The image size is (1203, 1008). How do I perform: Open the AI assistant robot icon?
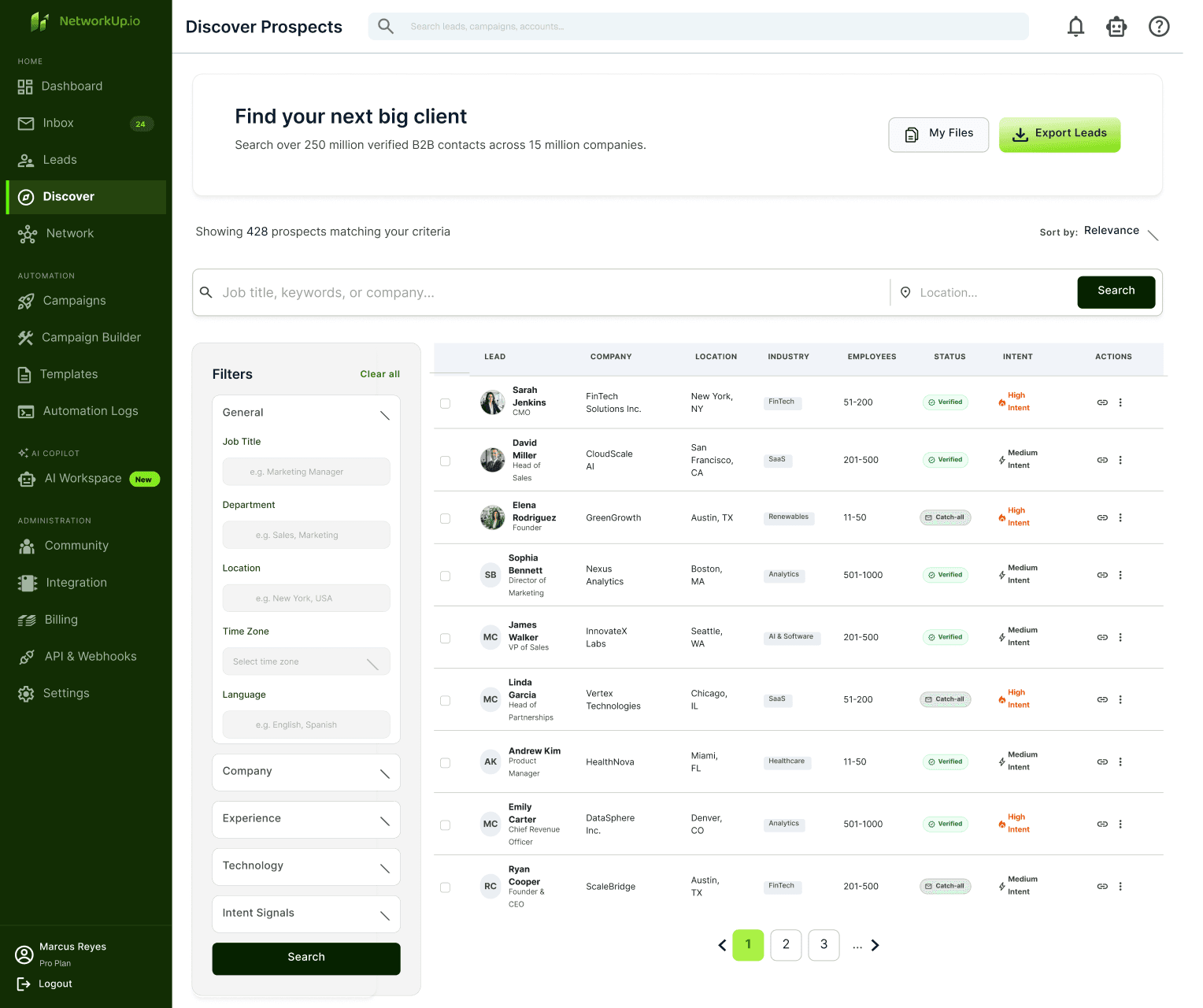pyautogui.click(x=1116, y=27)
